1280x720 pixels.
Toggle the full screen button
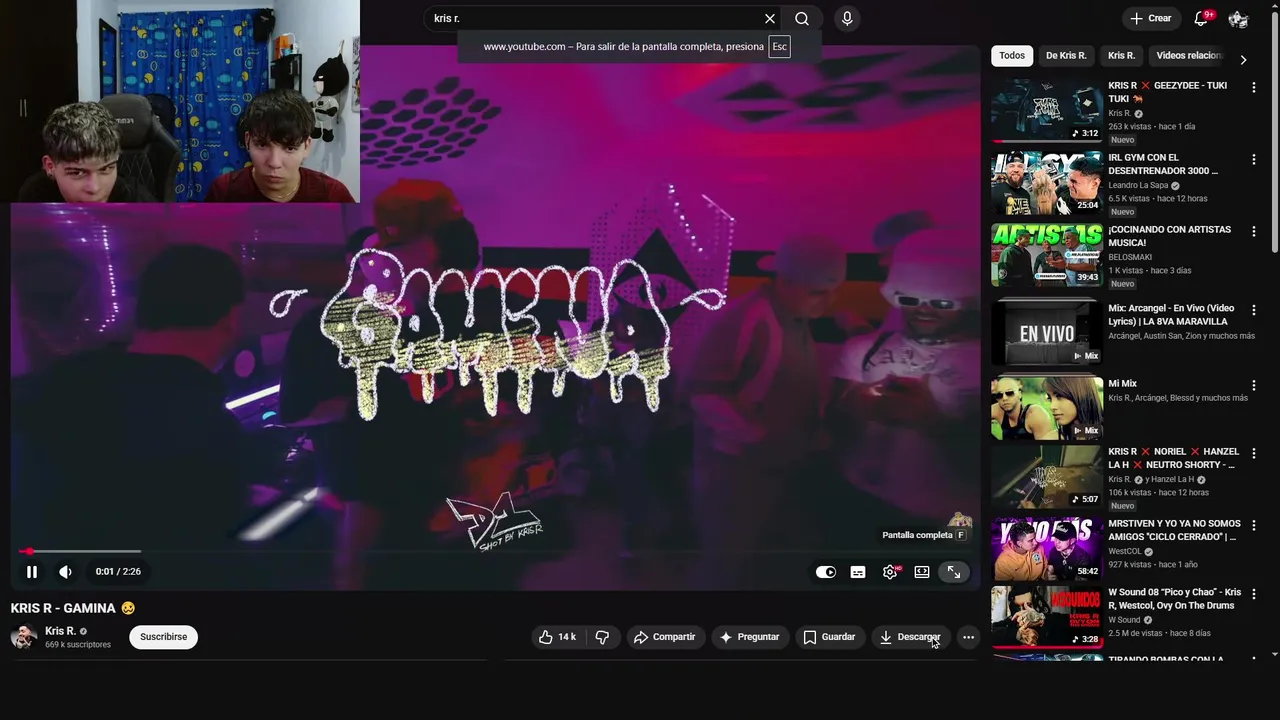pyautogui.click(x=954, y=572)
